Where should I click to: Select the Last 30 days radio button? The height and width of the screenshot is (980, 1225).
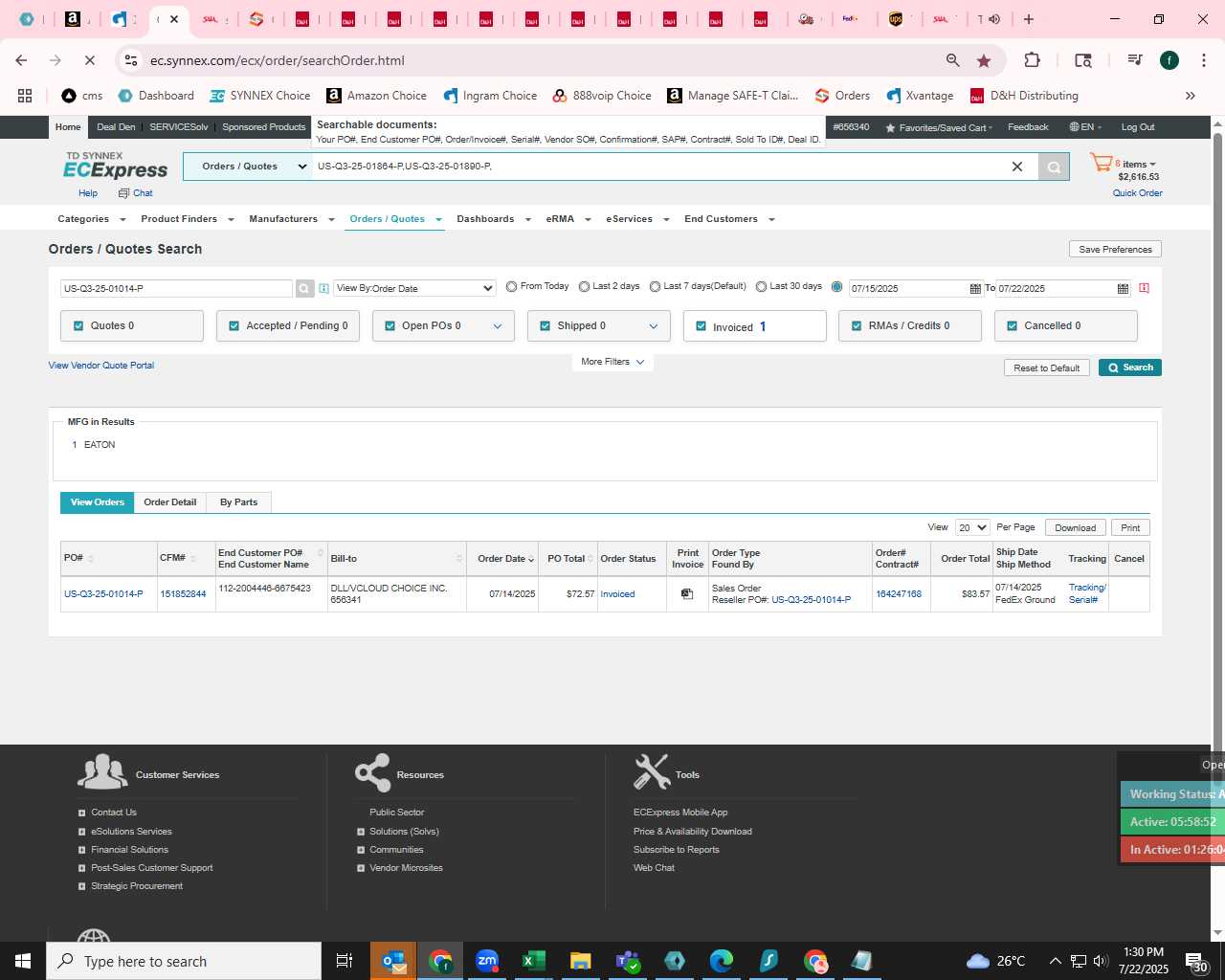762,286
